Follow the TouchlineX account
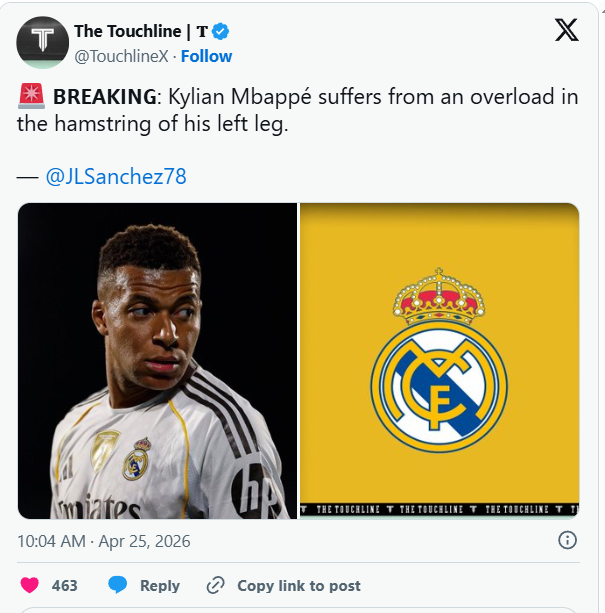The height and width of the screenshot is (613, 605). [x=206, y=56]
